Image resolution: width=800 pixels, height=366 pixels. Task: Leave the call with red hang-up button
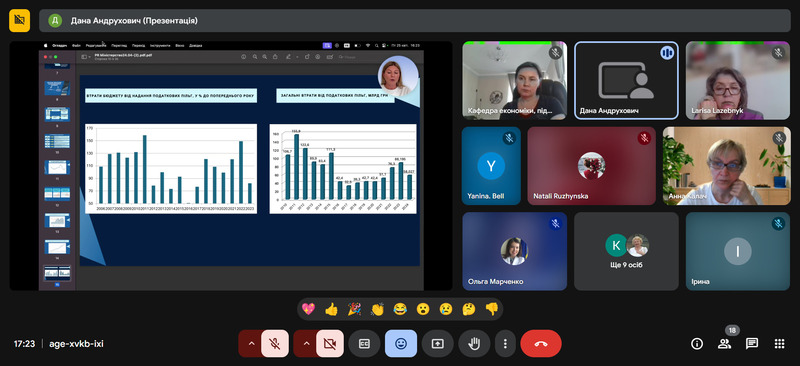click(541, 344)
